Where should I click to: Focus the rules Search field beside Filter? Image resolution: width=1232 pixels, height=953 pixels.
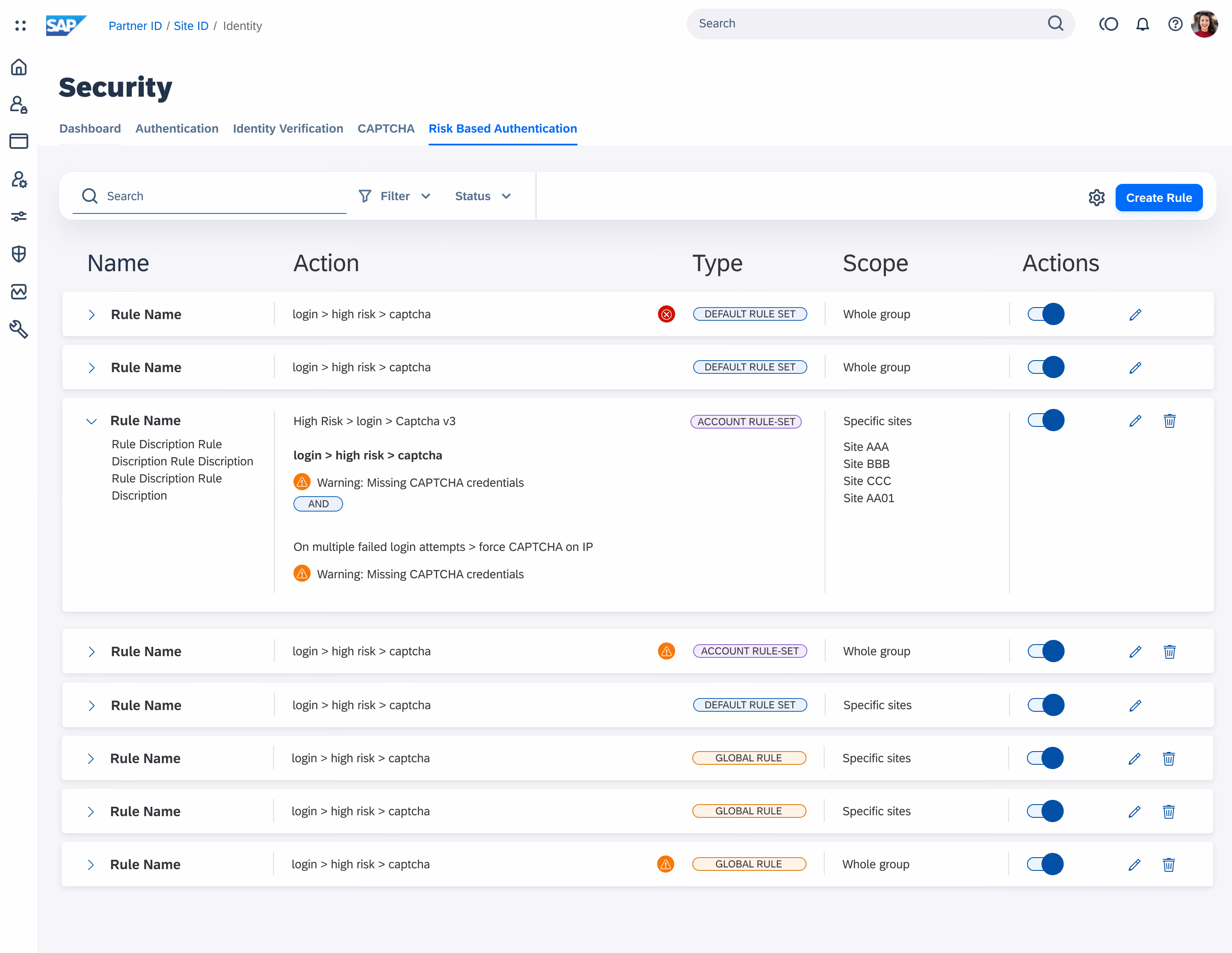[209, 196]
